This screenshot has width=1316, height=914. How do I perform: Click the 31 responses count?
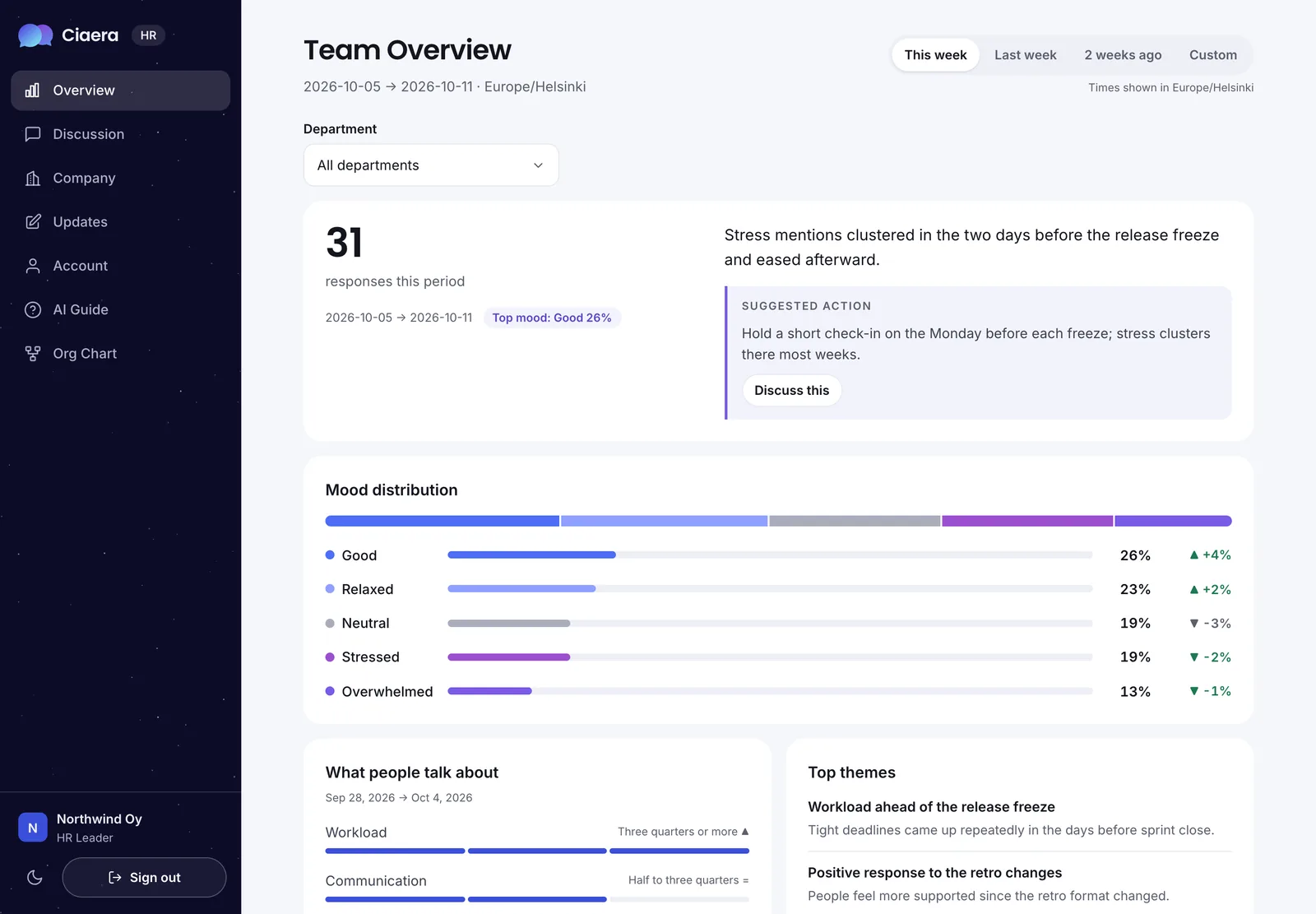tap(344, 243)
